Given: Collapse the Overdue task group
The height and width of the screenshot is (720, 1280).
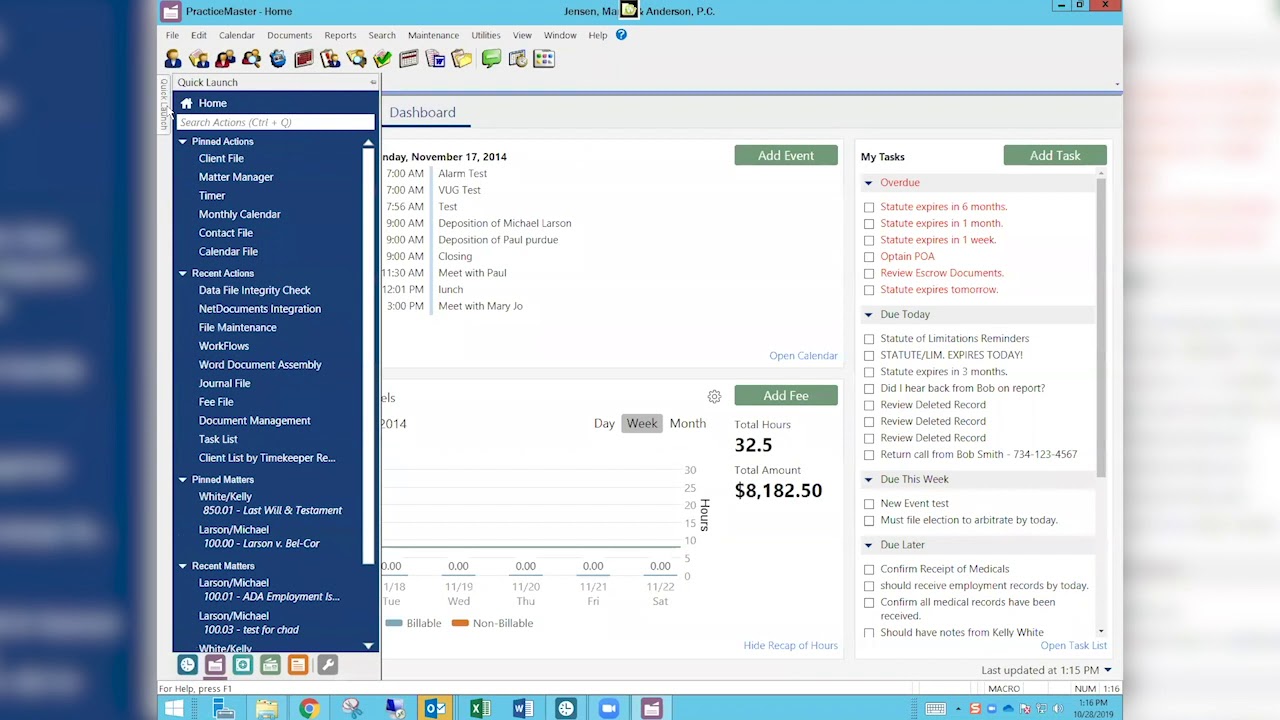Looking at the screenshot, I should pyautogui.click(x=868, y=183).
